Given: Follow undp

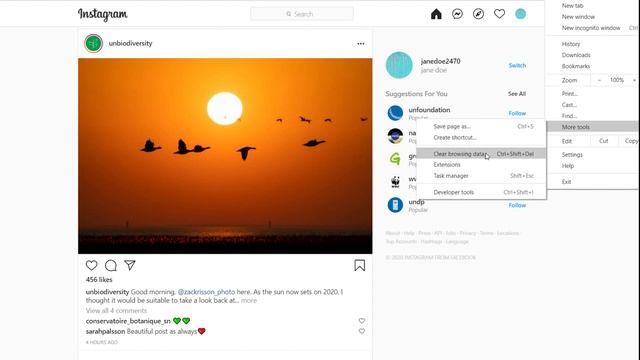Looking at the screenshot, I should pos(517,205).
